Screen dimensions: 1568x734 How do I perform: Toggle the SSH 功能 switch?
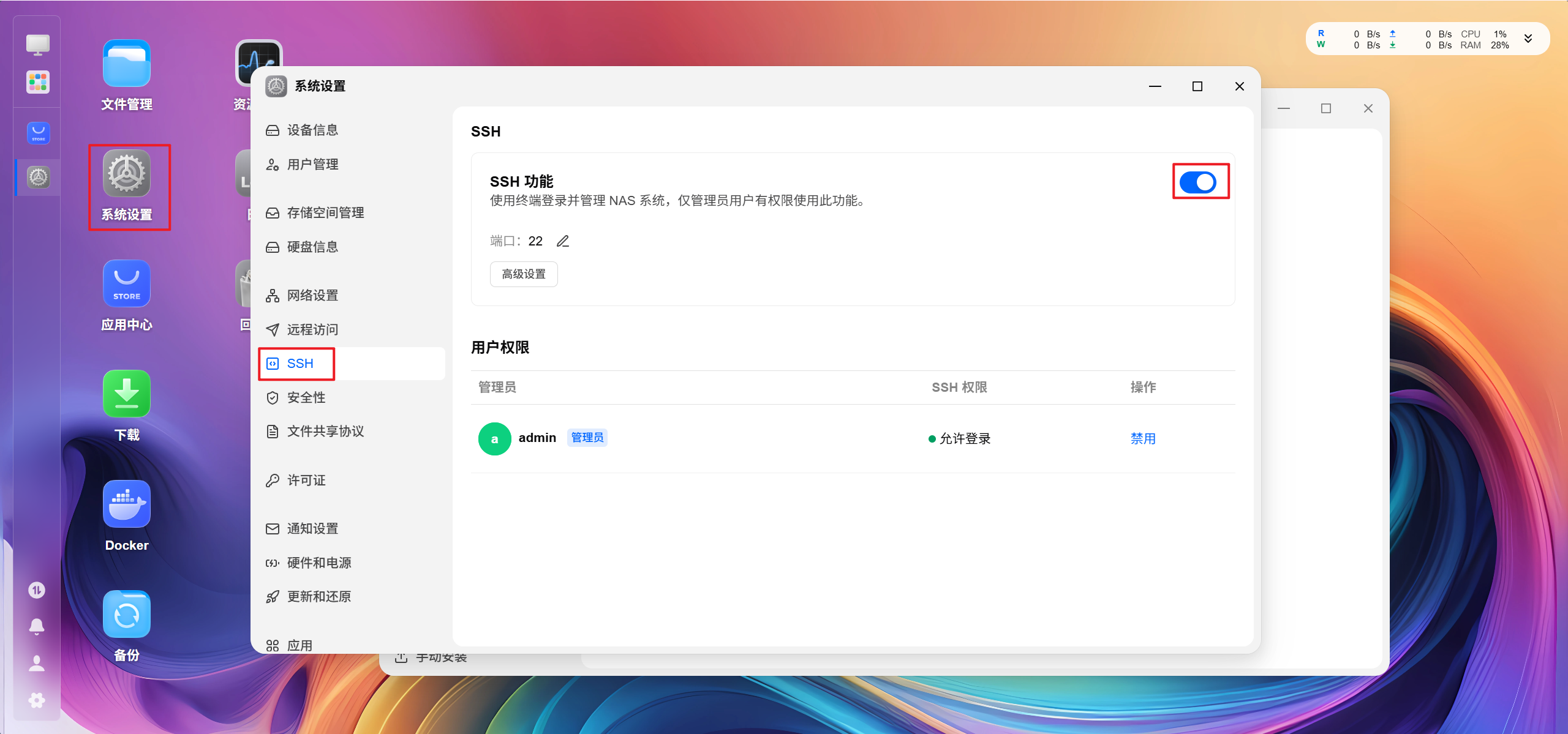coord(1198,182)
